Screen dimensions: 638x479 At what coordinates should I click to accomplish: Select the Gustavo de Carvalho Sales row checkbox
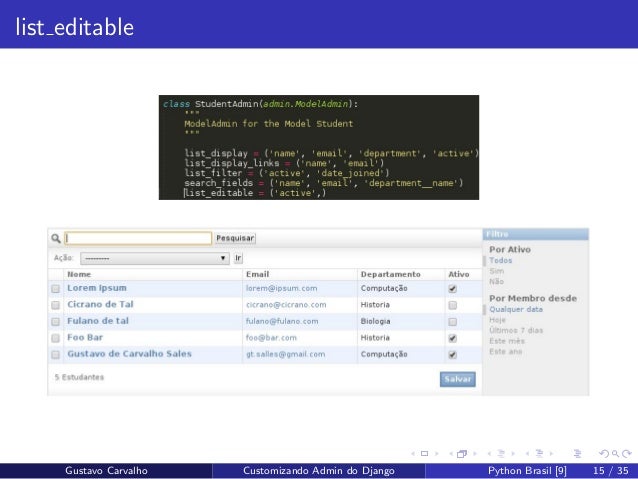[x=56, y=355]
